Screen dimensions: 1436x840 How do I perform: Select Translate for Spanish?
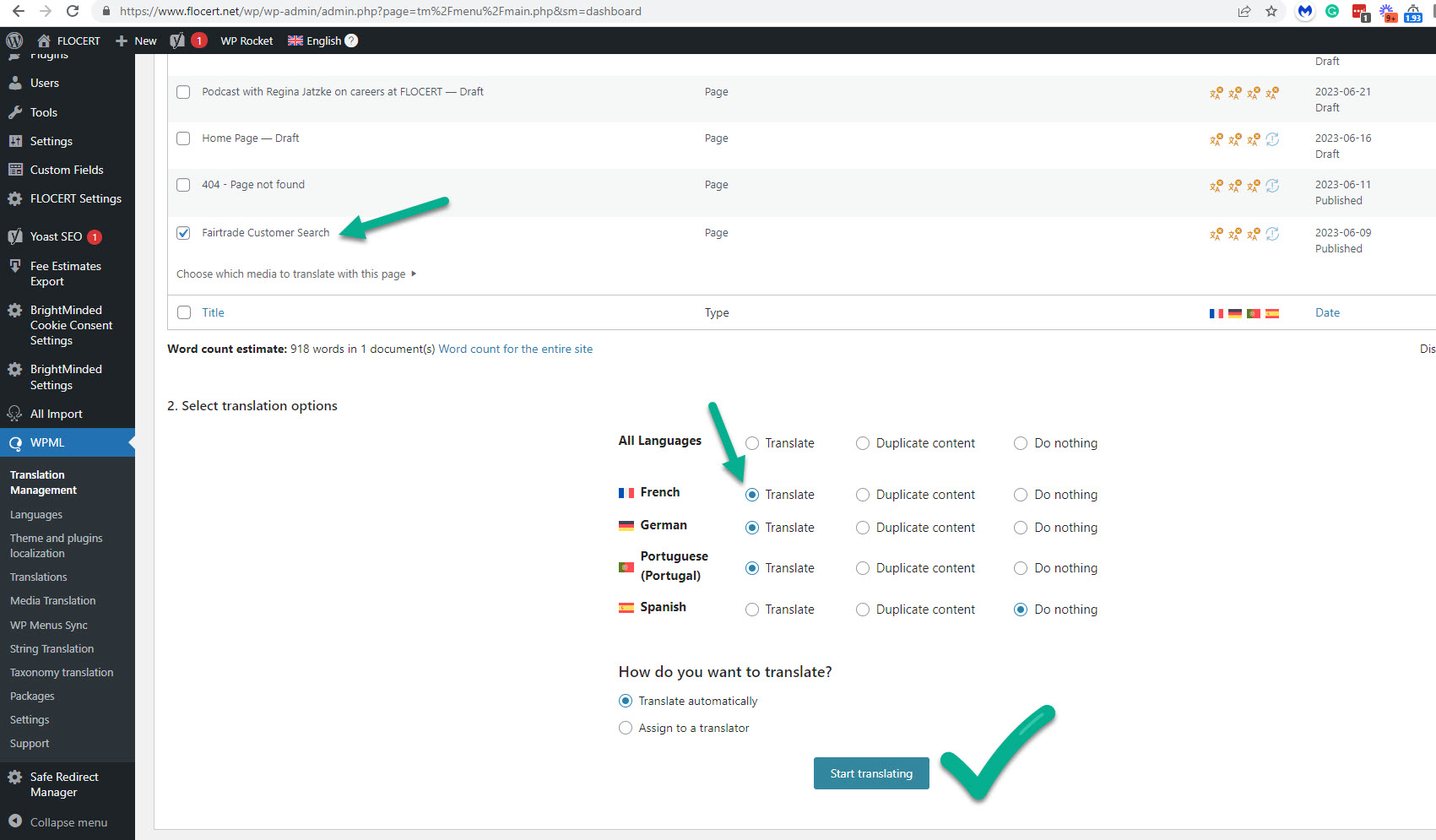(x=752, y=610)
